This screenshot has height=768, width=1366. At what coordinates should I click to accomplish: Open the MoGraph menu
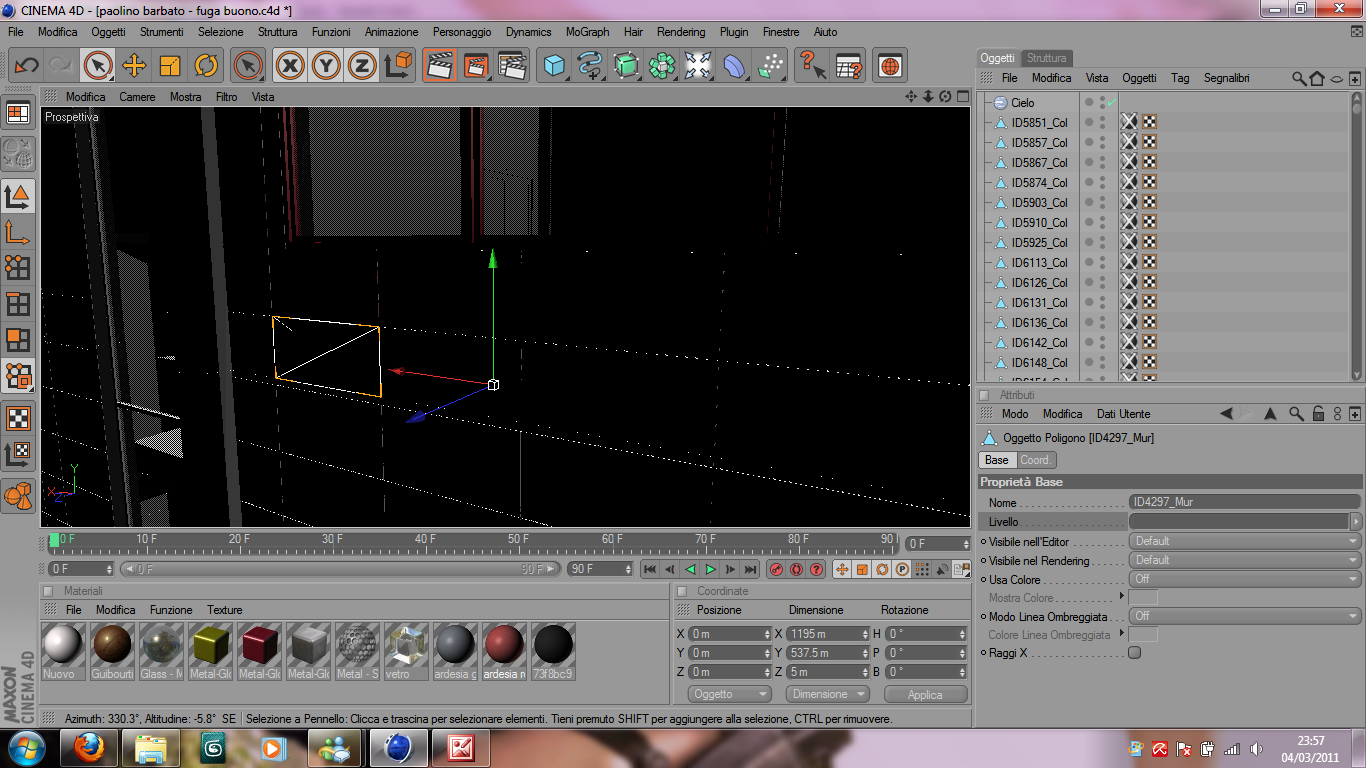[x=587, y=32]
